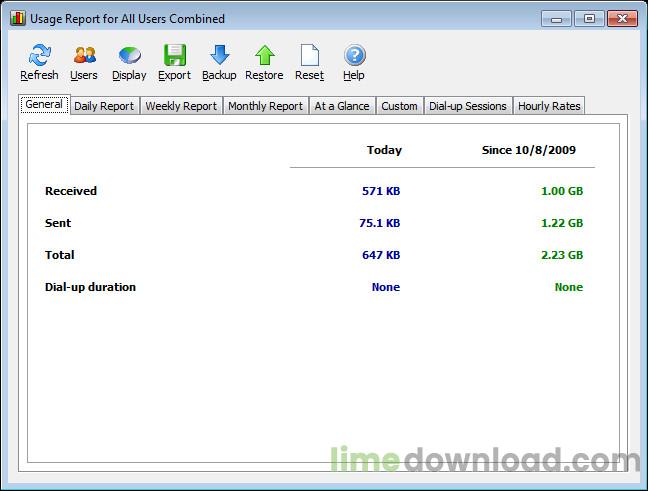Minimize the Usage Report window
Screen dimensions: 648x491
point(558,18)
